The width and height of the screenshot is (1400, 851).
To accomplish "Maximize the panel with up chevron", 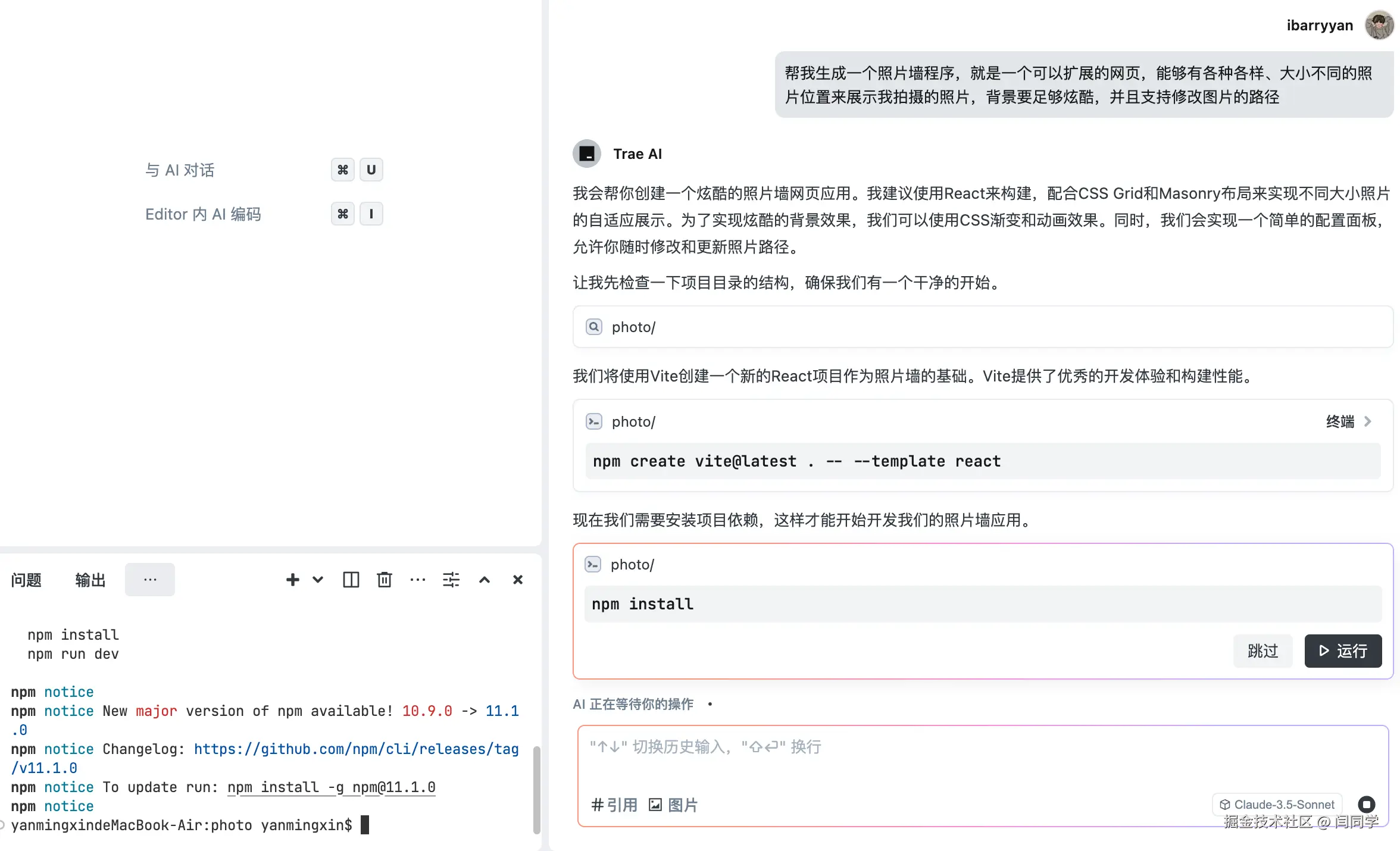I will click(485, 580).
